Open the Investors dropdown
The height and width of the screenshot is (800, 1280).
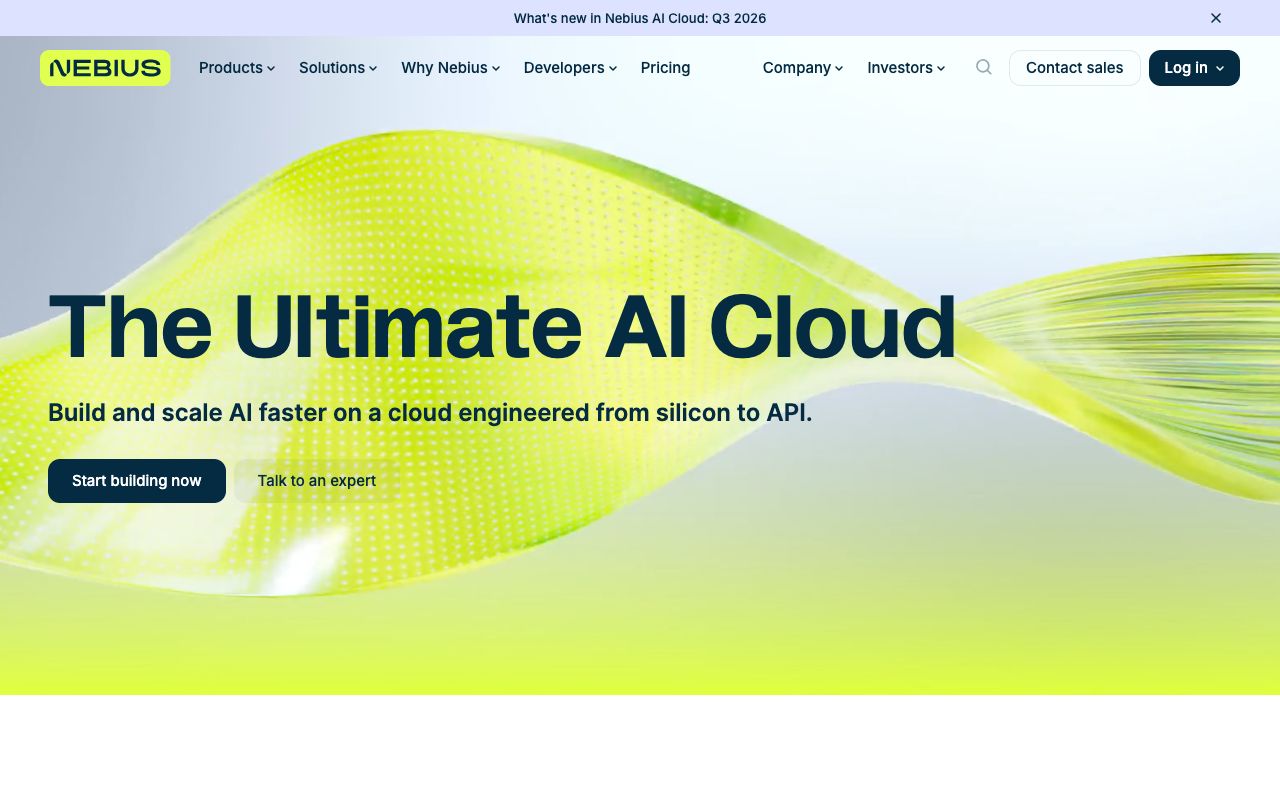[x=906, y=68]
